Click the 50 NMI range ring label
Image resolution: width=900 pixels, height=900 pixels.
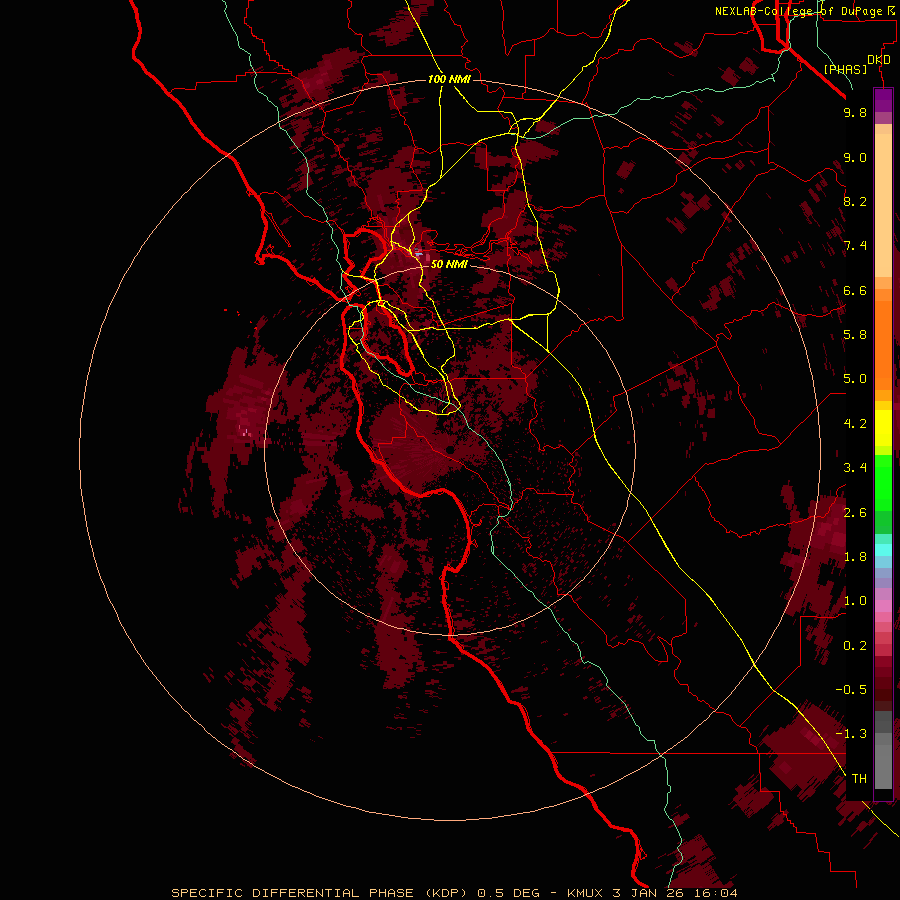(449, 264)
